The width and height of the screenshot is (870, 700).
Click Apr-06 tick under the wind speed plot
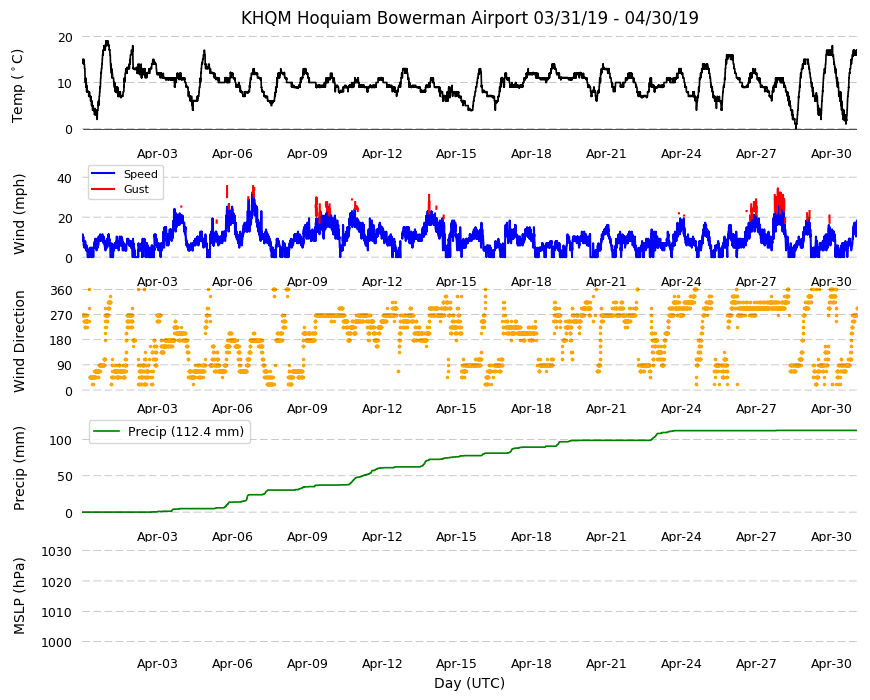[232, 281]
